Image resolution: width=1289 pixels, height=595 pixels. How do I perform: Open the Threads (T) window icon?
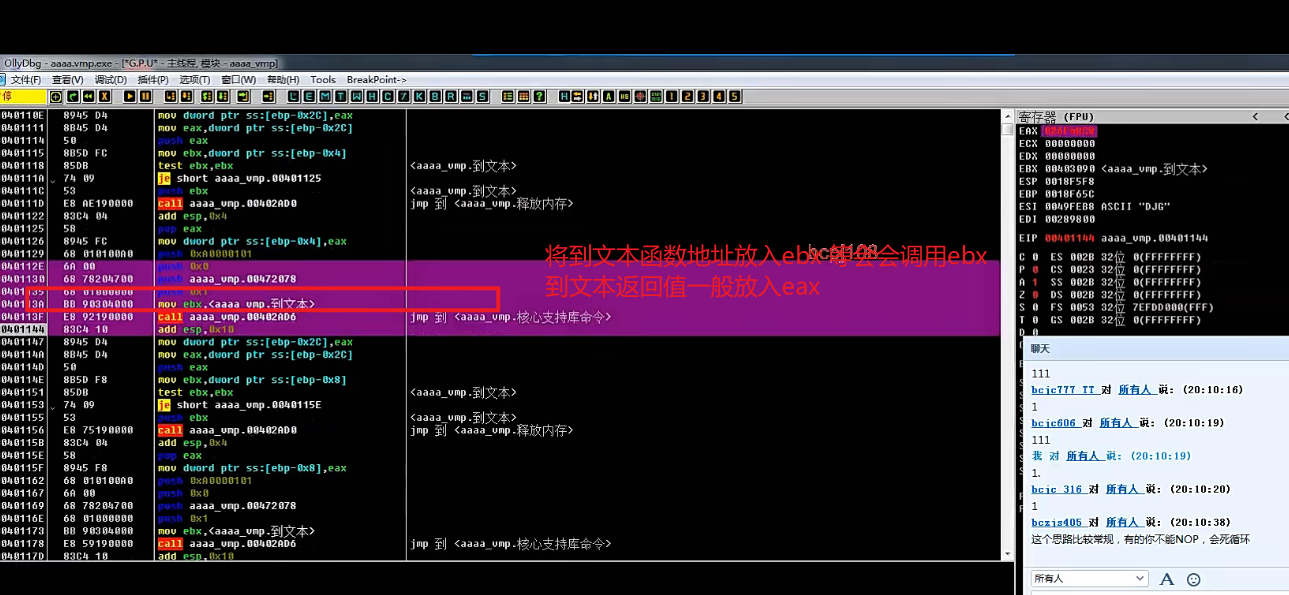point(340,97)
